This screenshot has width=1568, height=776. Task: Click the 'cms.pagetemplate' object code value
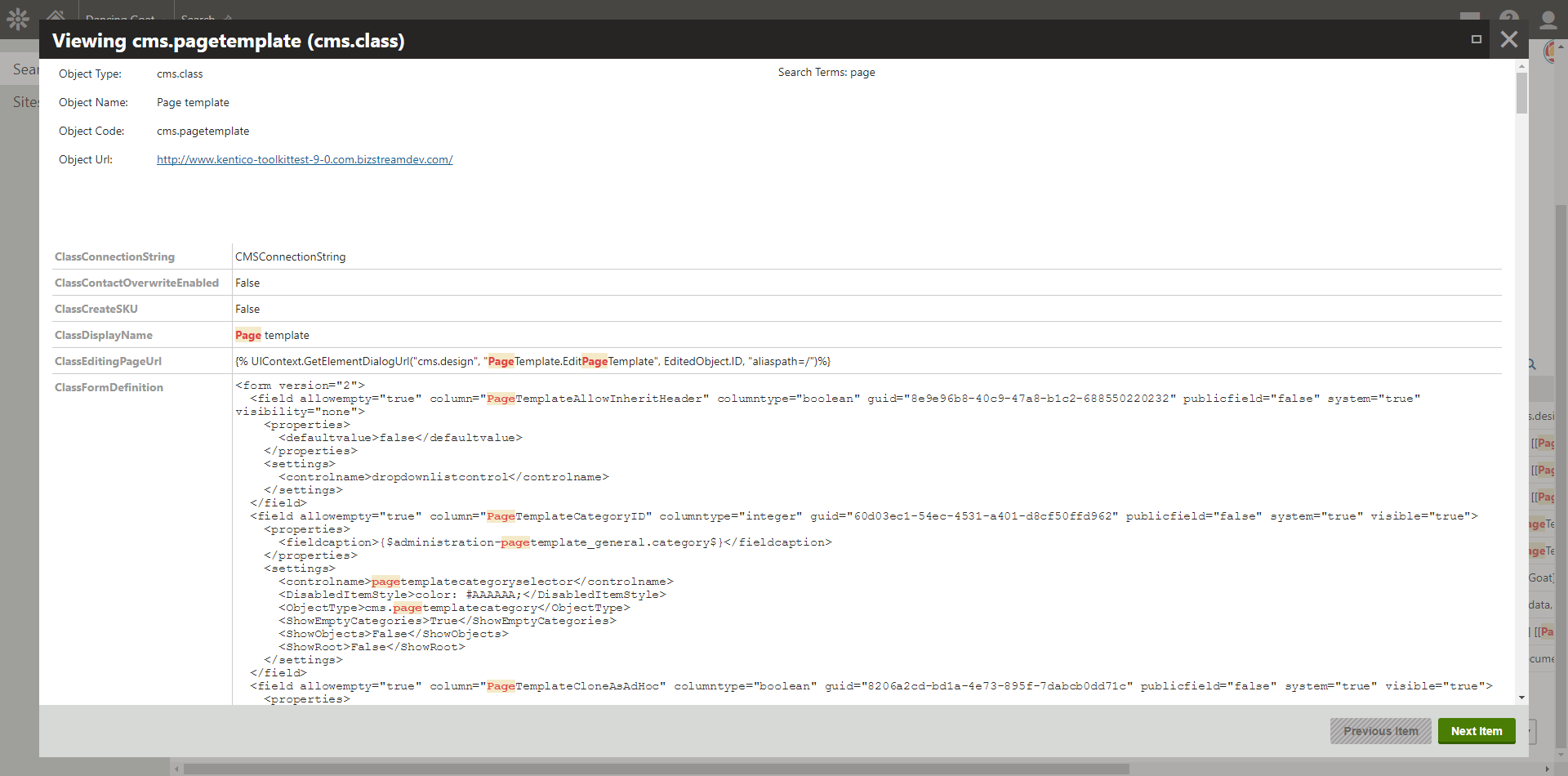click(x=203, y=131)
